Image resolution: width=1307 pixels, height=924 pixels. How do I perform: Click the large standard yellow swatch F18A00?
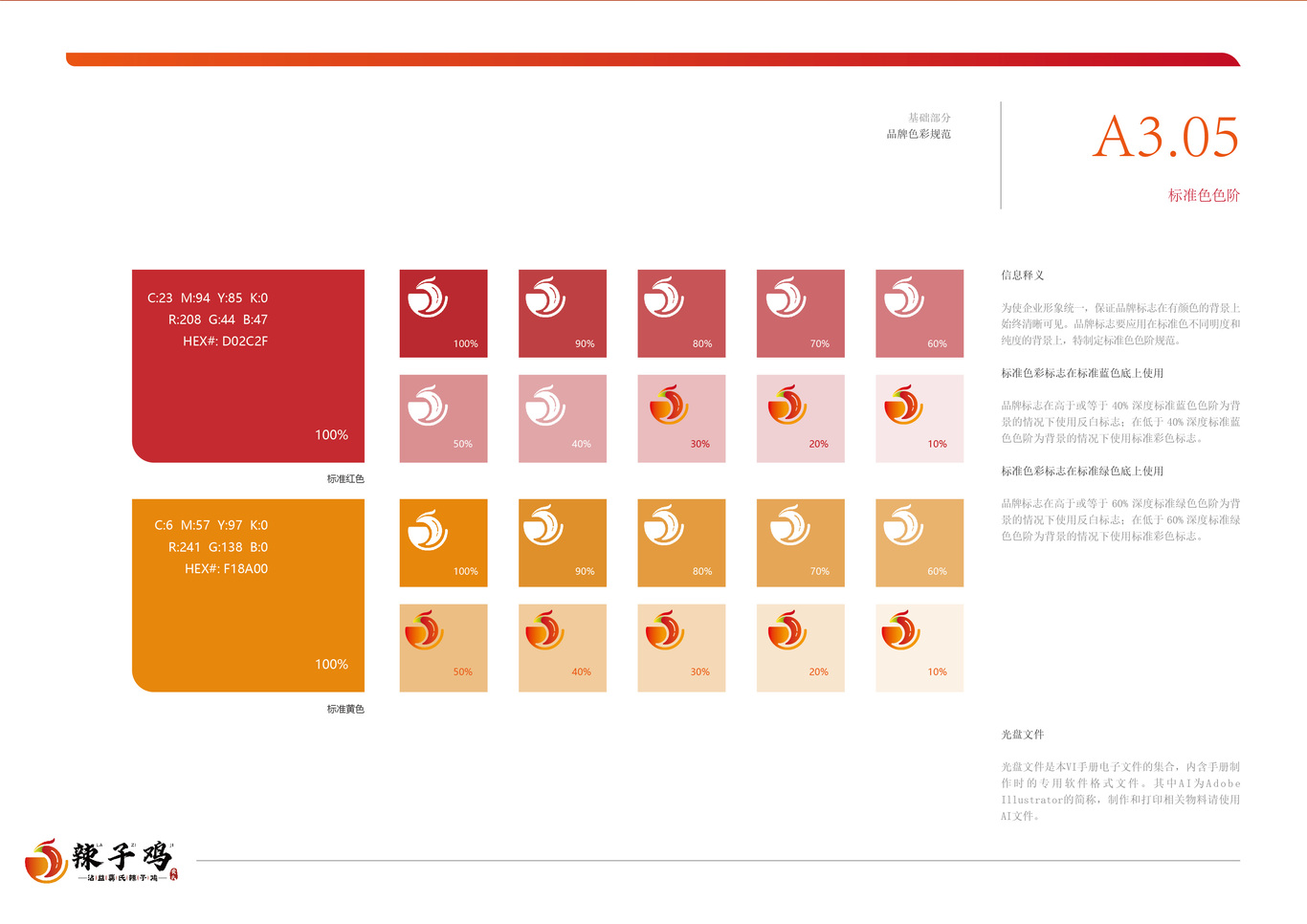248,595
